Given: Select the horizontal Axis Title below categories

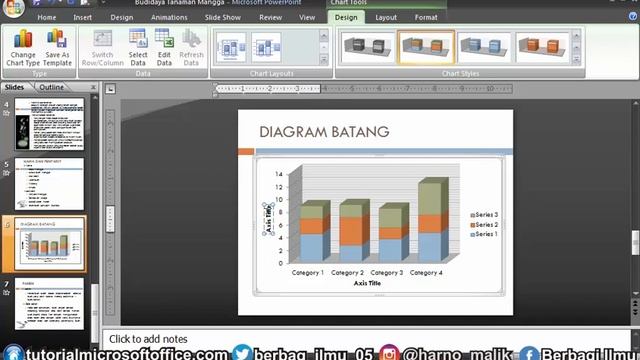Looking at the screenshot, I should coord(367,283).
